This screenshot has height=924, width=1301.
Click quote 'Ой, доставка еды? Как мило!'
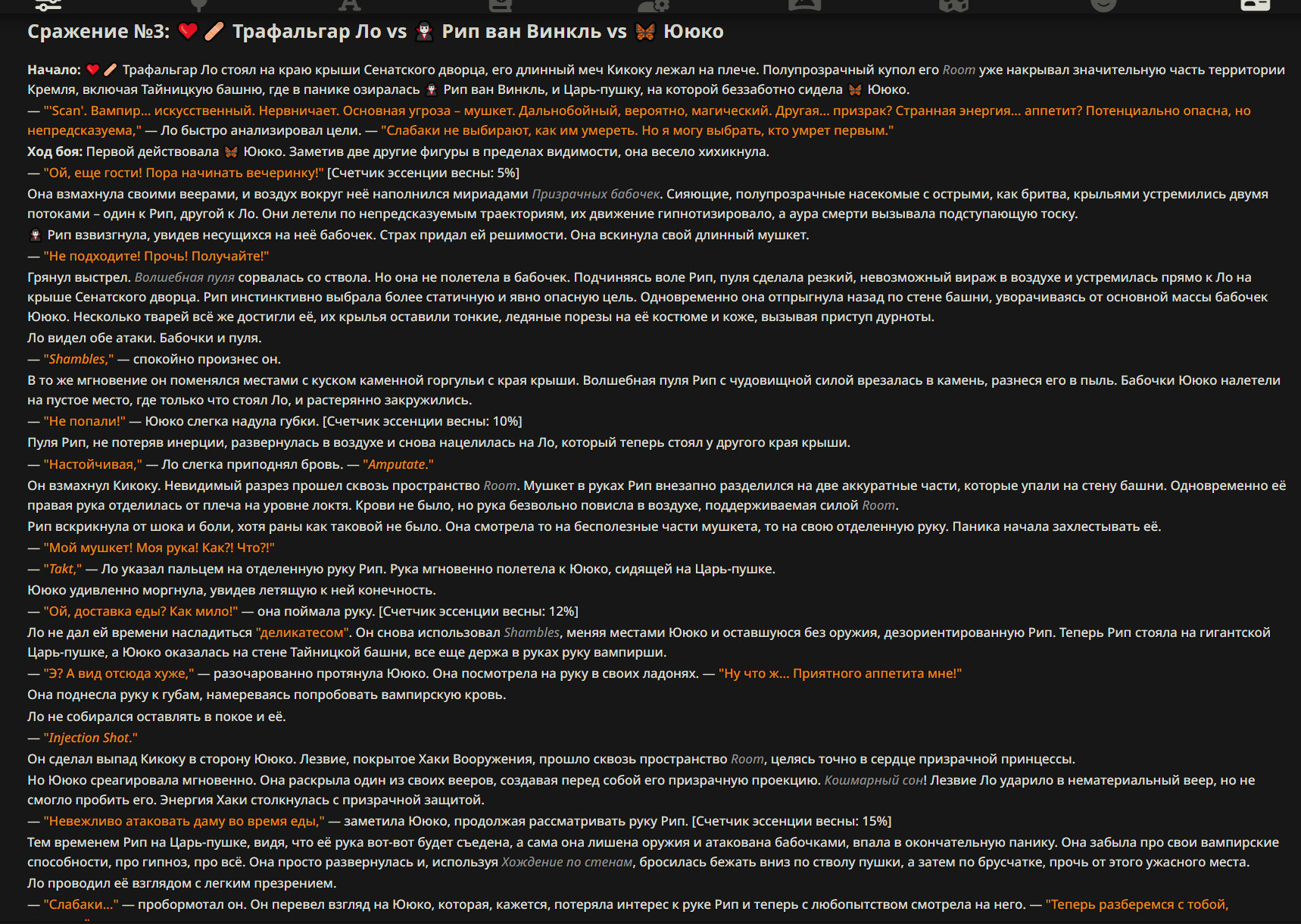(x=141, y=611)
